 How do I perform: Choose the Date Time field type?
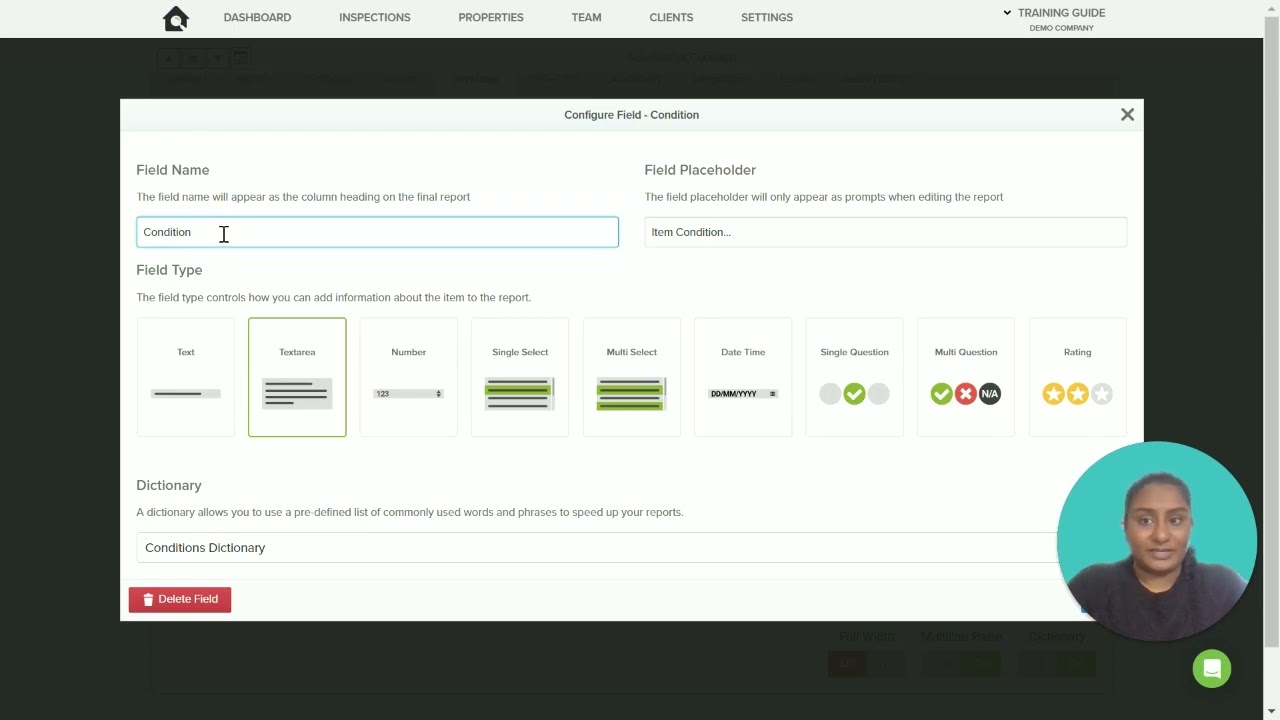tap(743, 377)
